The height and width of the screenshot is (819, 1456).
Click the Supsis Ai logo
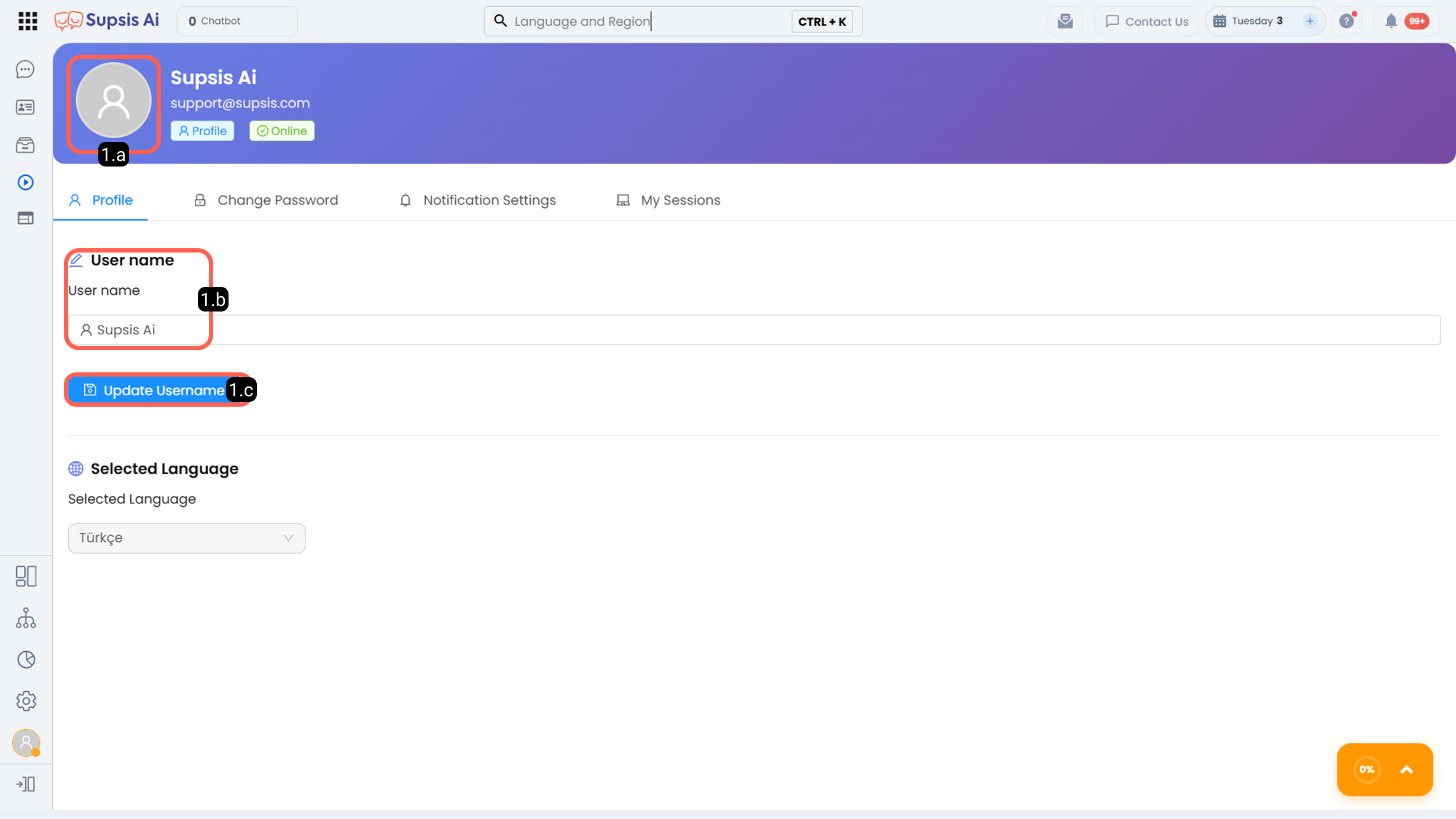[107, 21]
